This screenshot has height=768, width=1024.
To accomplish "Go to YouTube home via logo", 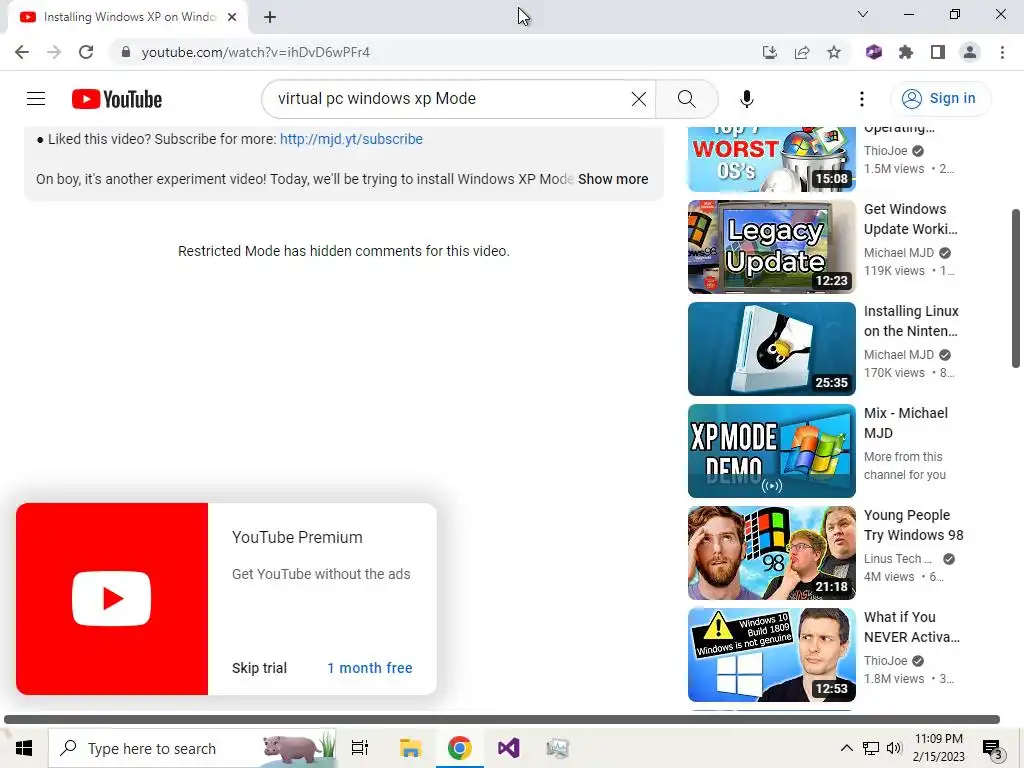I will tap(117, 99).
